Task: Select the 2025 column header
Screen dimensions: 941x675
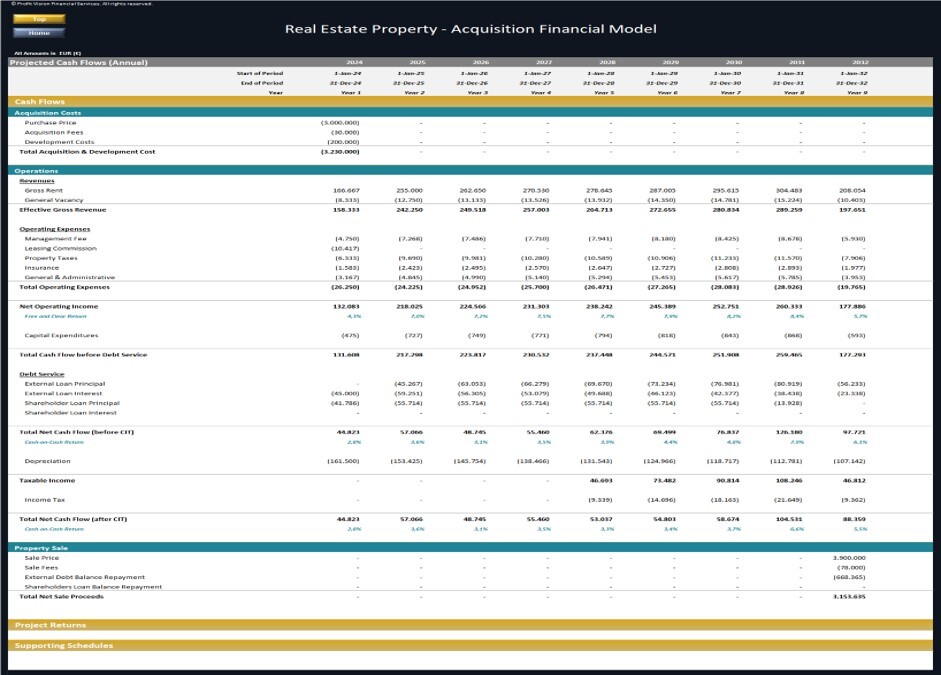Action: point(418,62)
